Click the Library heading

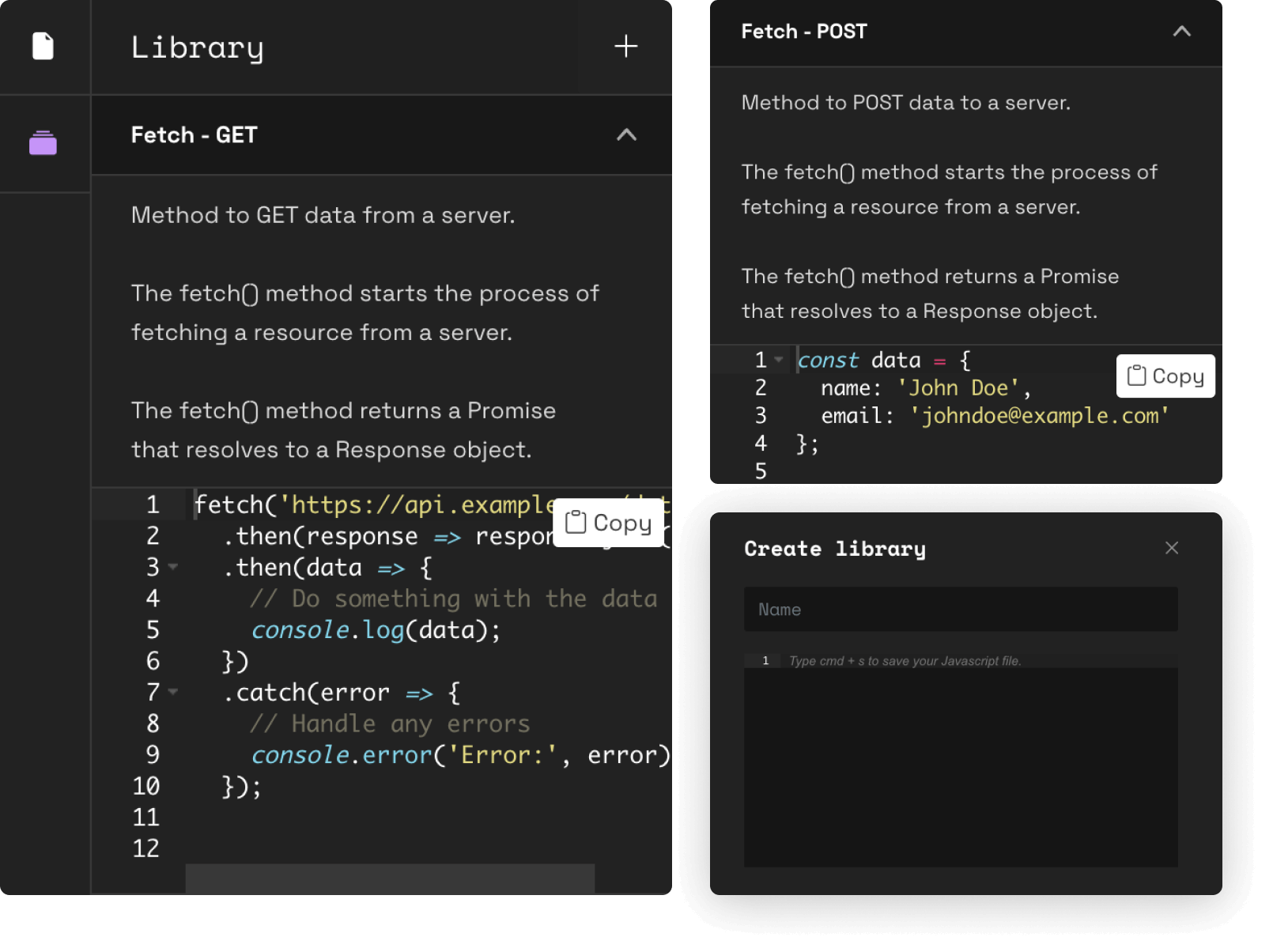coord(198,47)
